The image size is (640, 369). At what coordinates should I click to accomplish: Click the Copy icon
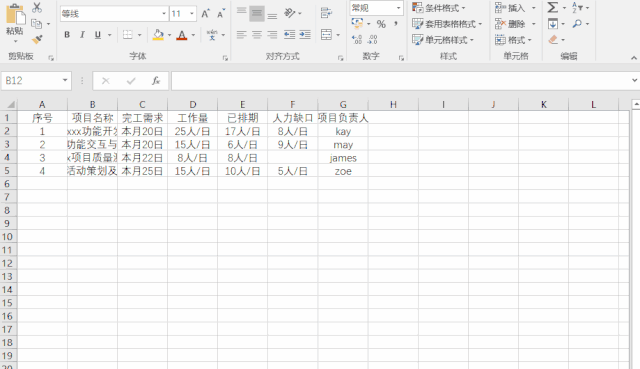click(36, 24)
